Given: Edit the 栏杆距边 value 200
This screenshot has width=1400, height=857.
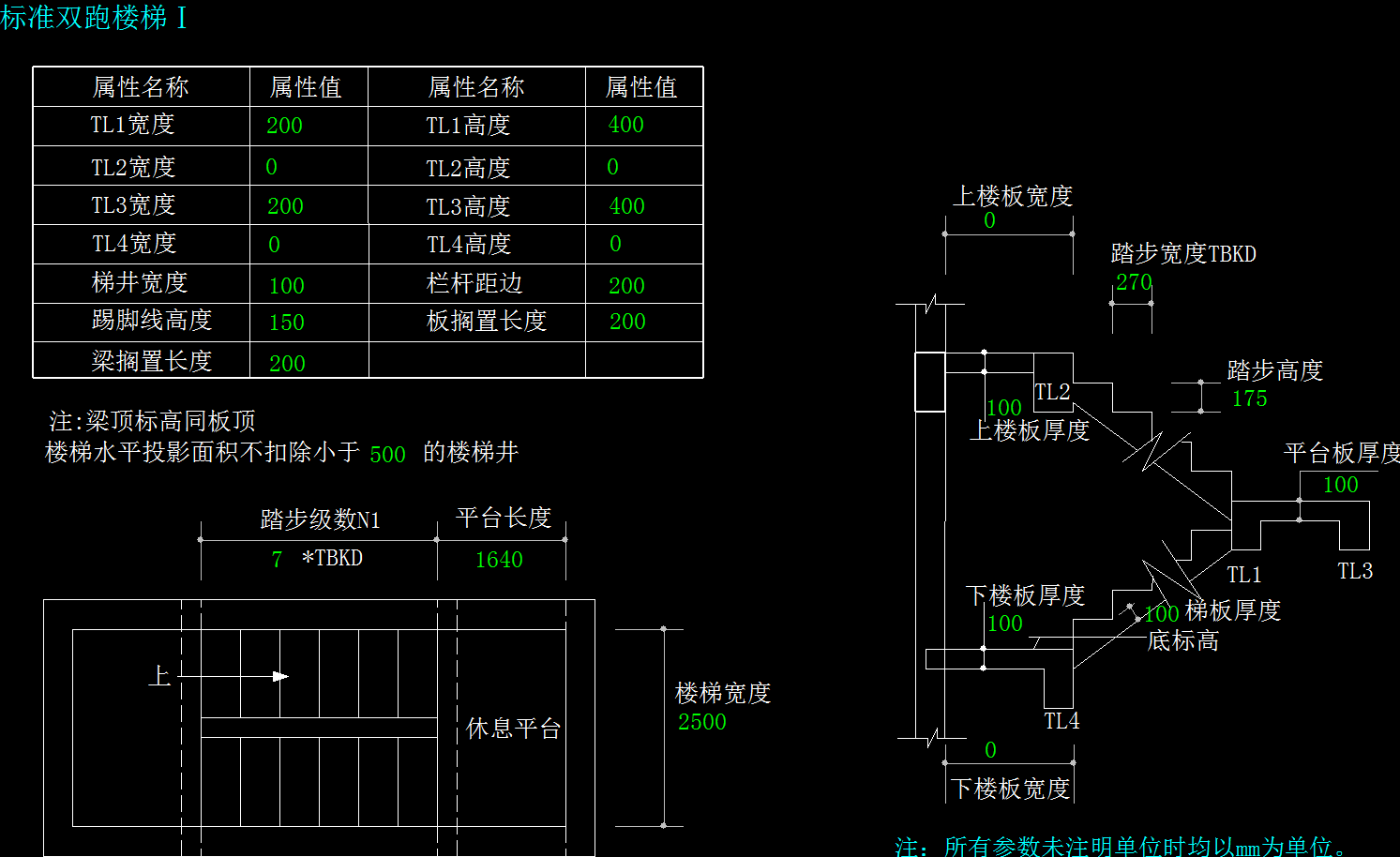Looking at the screenshot, I should pyautogui.click(x=626, y=286).
